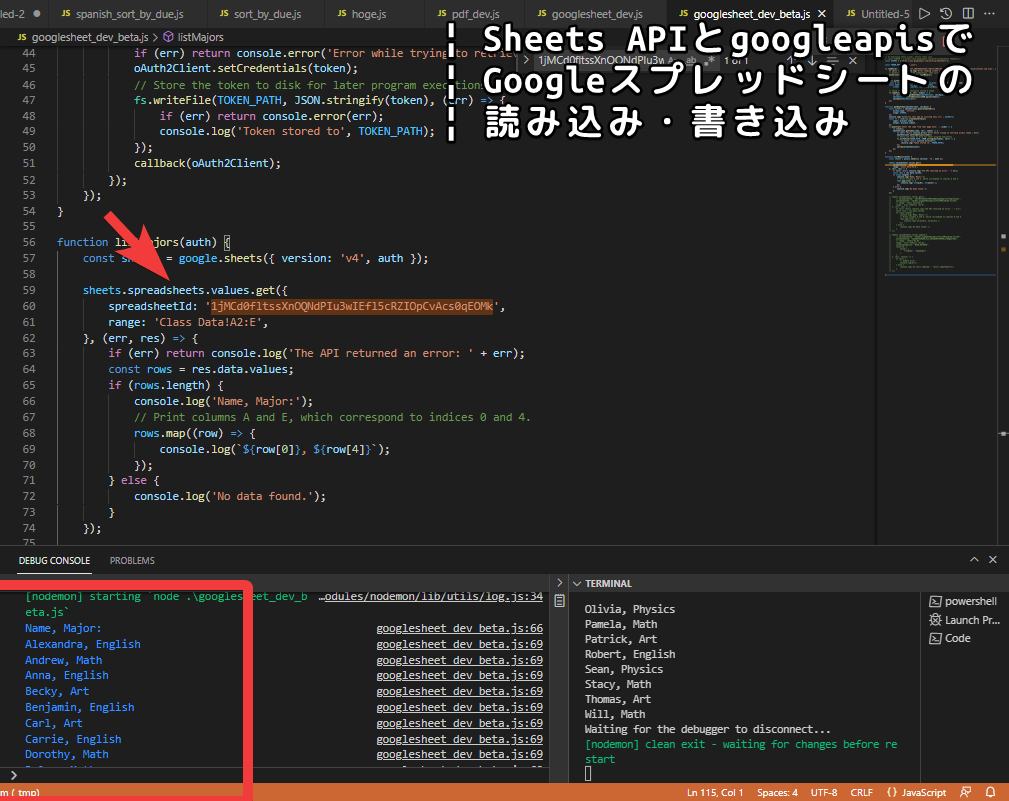
Task: Collapse the TERMINAL section chevron
Action: (575, 583)
